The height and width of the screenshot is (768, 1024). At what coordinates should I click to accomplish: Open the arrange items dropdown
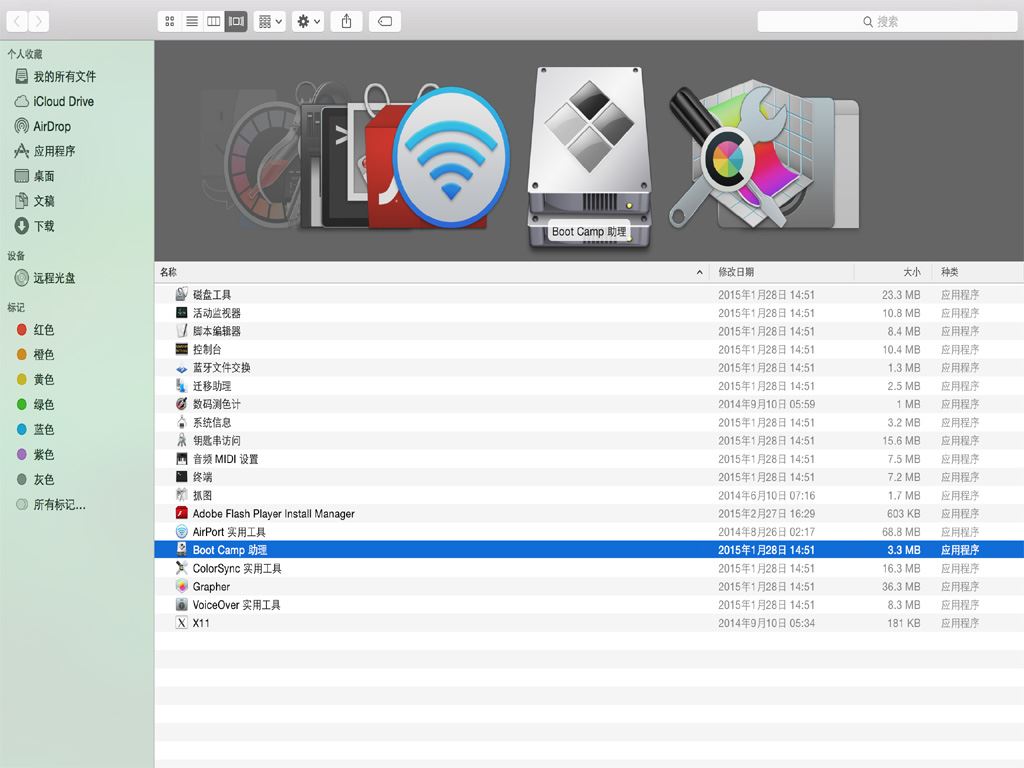270,22
